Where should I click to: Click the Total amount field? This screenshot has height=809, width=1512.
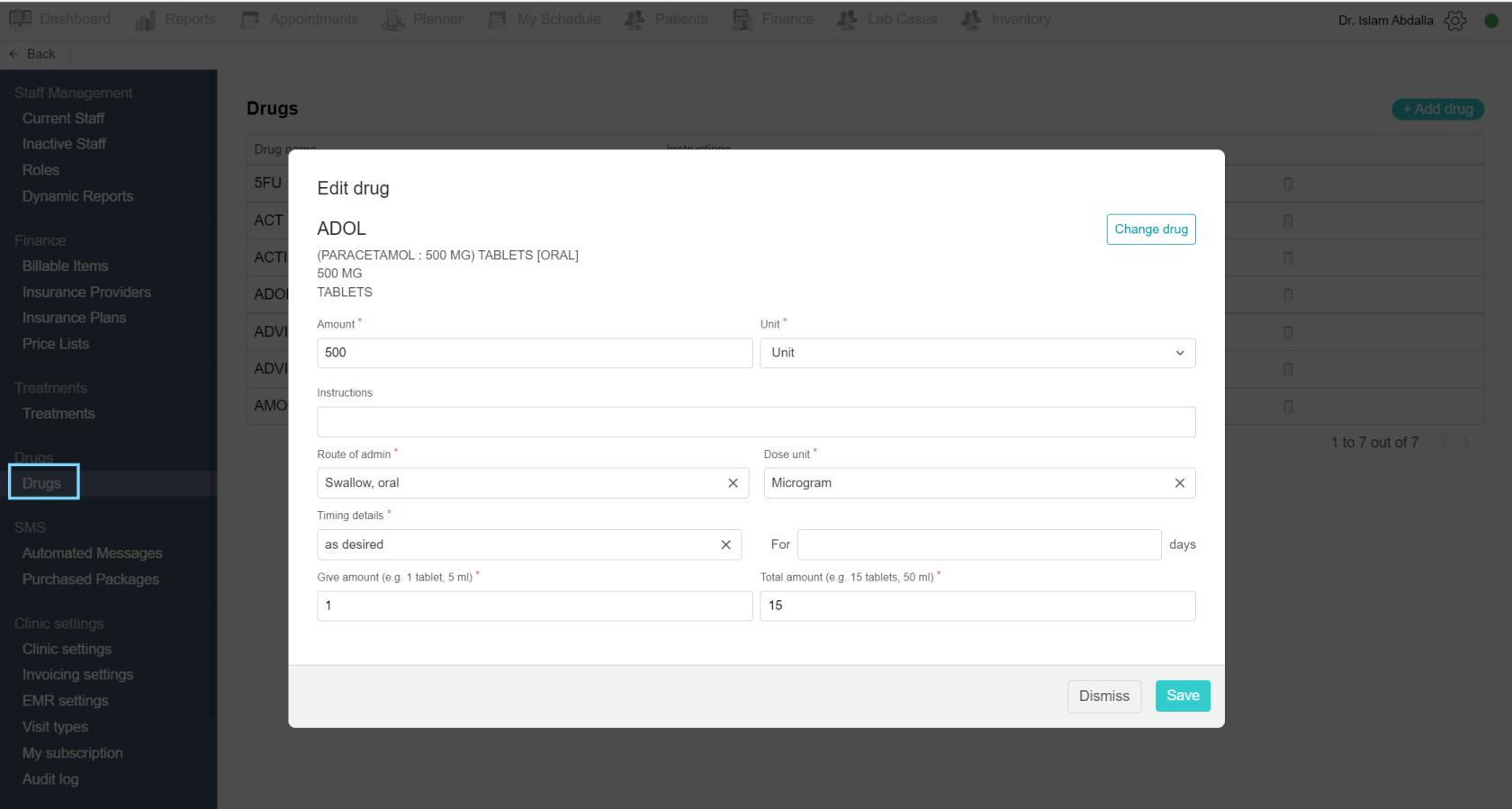pos(977,606)
